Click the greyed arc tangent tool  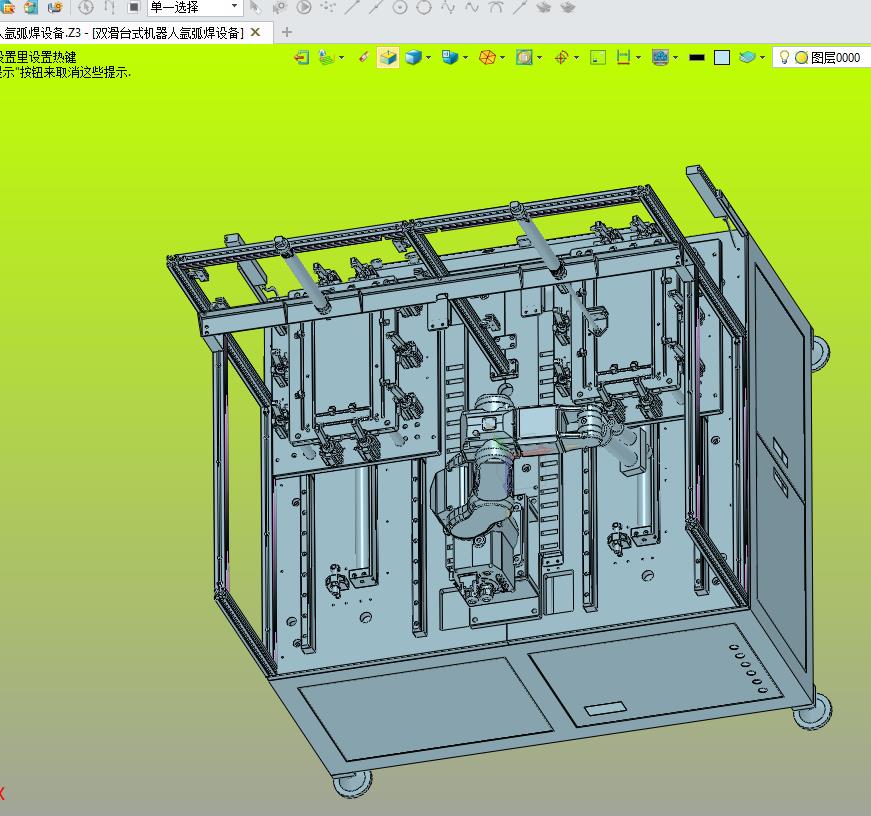pyautogui.click(x=495, y=7)
